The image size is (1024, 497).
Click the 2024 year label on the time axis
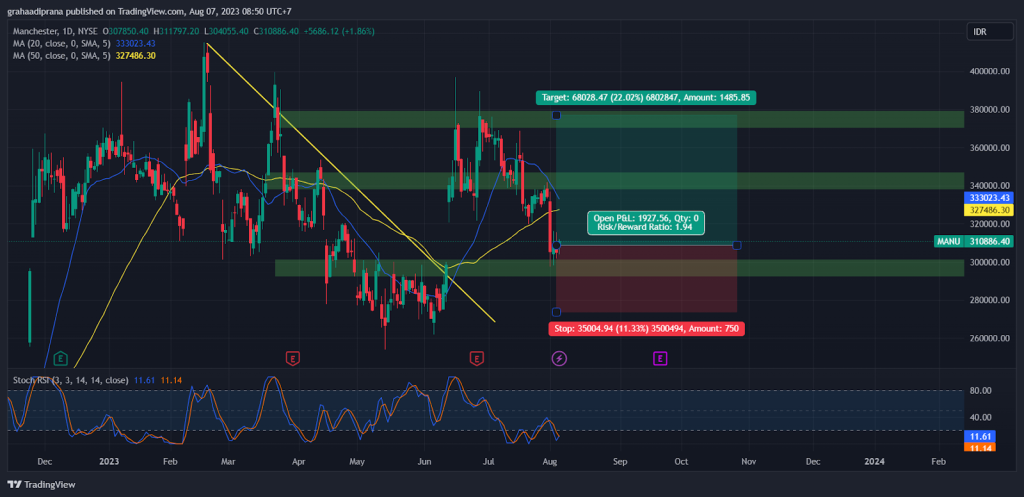(x=874, y=461)
